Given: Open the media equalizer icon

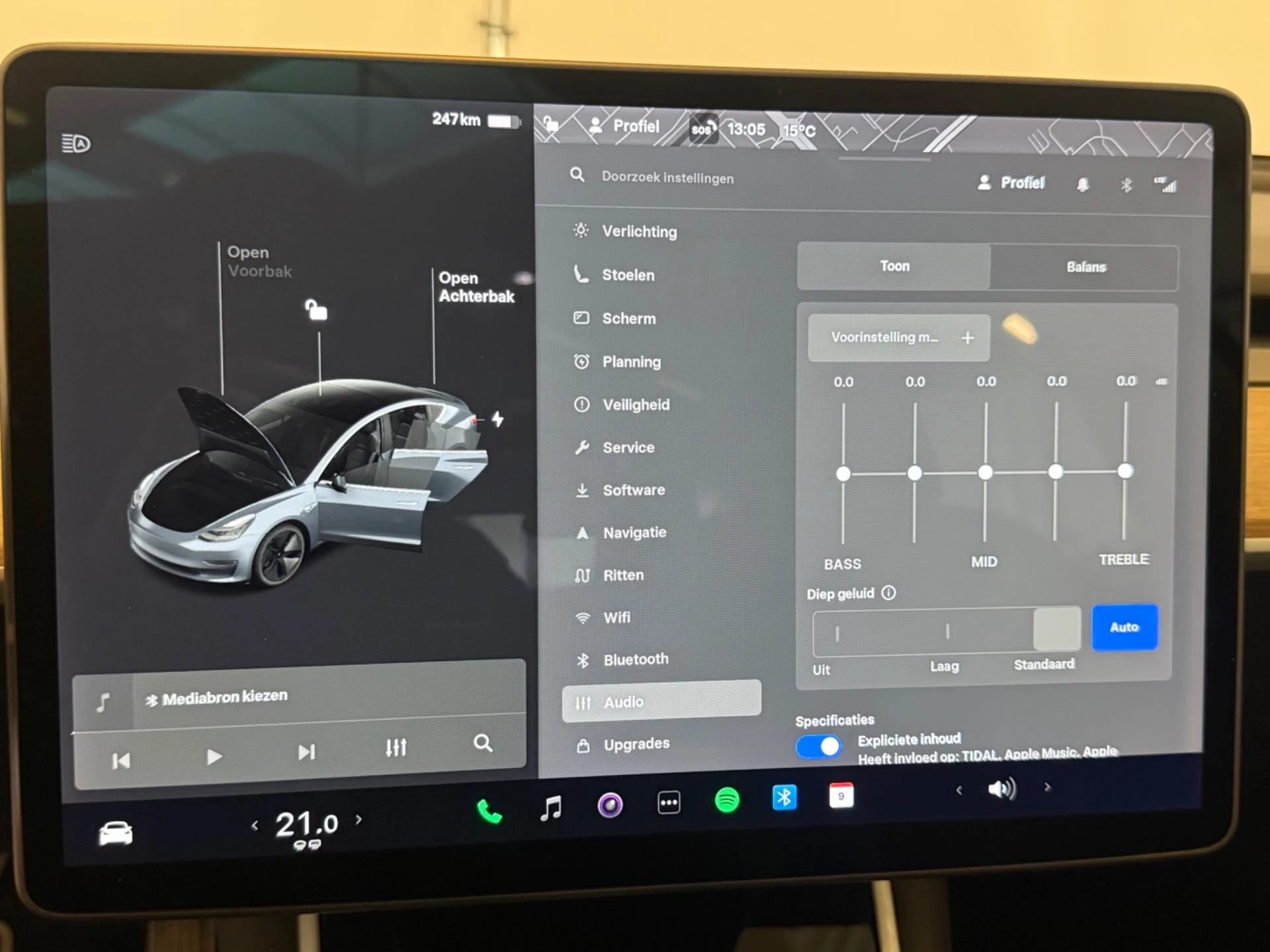Looking at the screenshot, I should point(396,748).
